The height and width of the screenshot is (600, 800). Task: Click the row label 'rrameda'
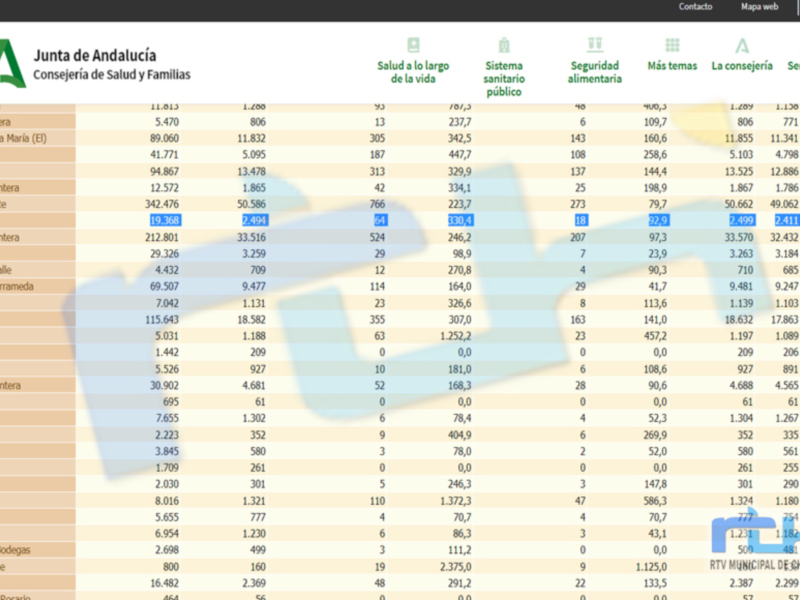[x=17, y=286]
